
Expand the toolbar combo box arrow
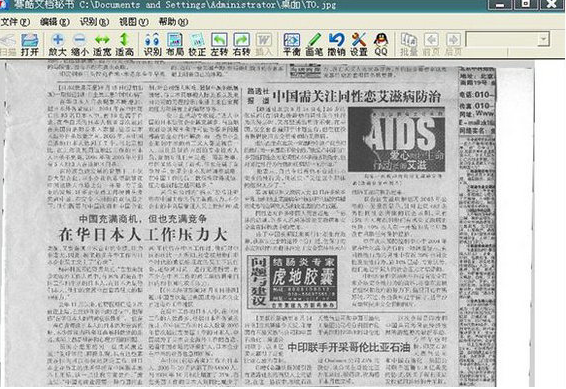pos(543,39)
